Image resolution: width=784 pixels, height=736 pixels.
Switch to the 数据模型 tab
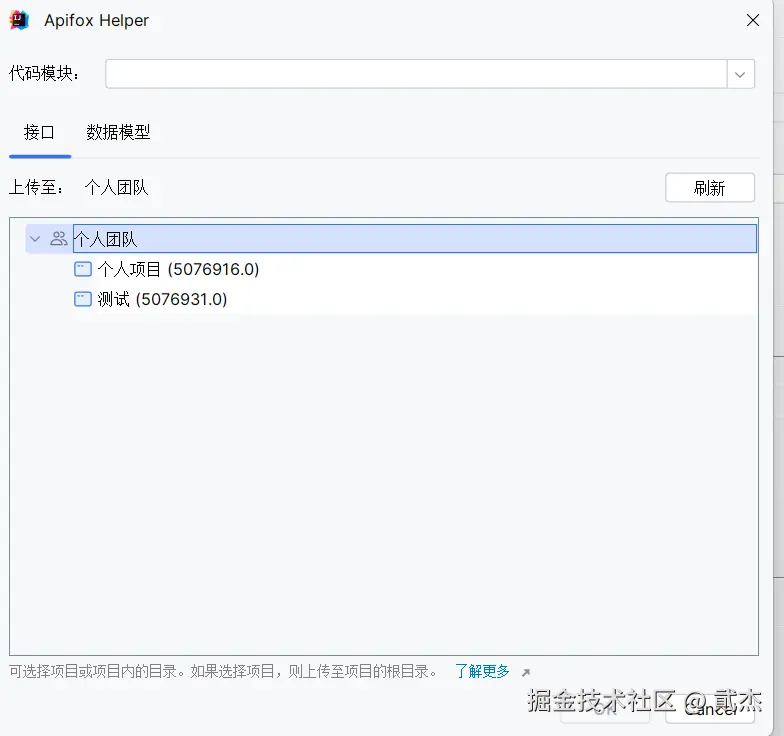point(118,132)
